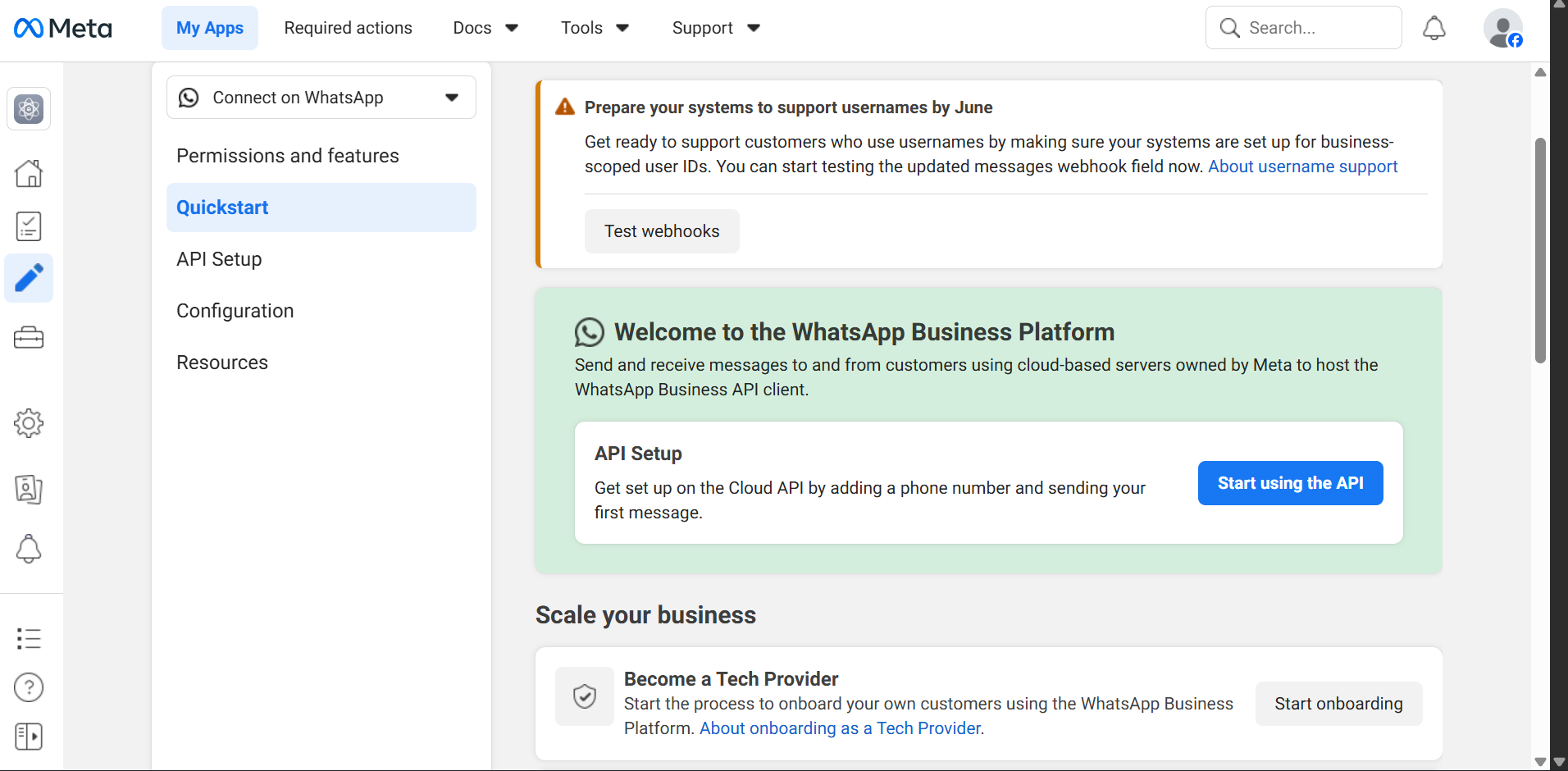Click the app atom icon in sidebar

click(x=29, y=109)
